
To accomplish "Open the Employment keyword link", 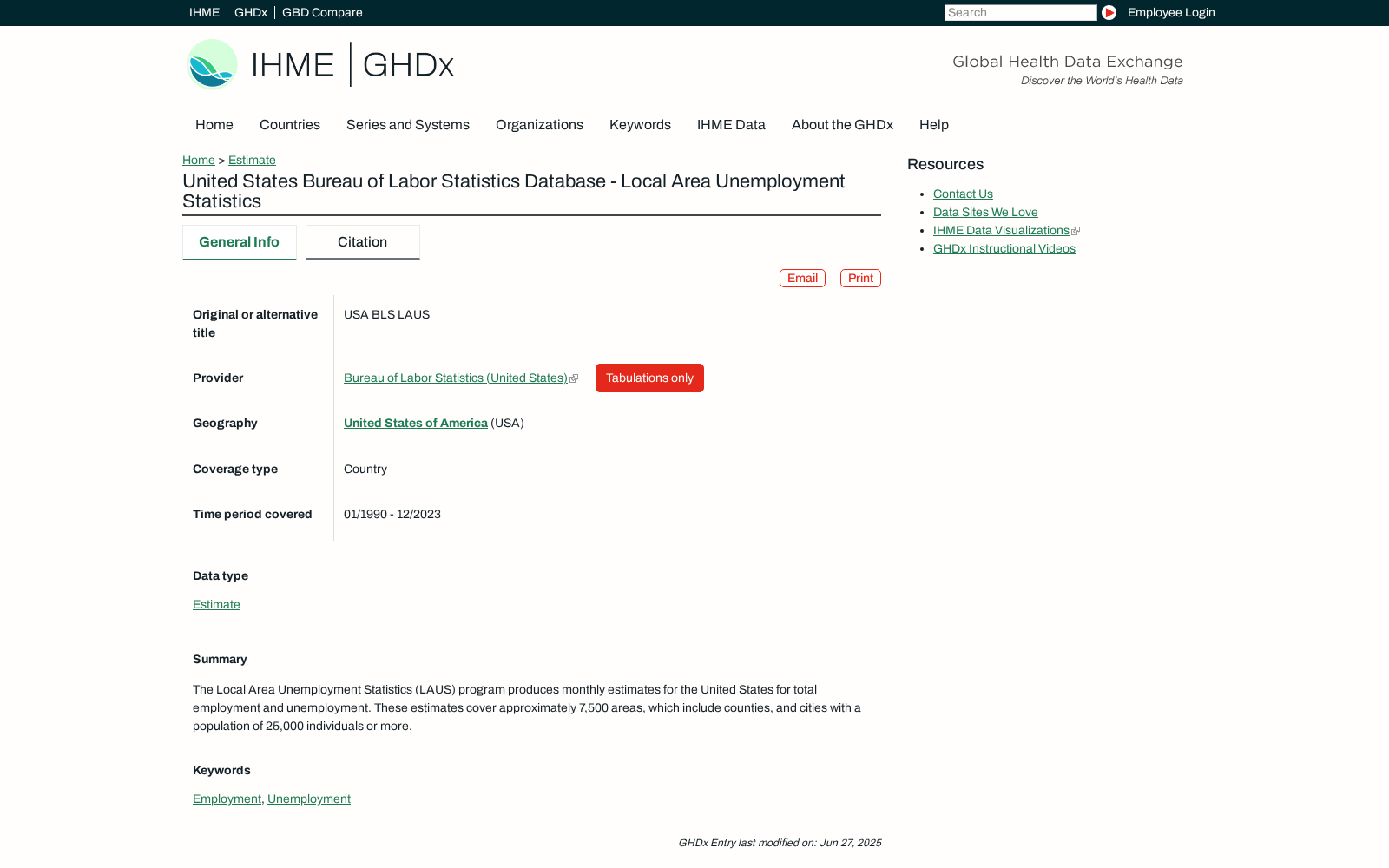I will [227, 799].
